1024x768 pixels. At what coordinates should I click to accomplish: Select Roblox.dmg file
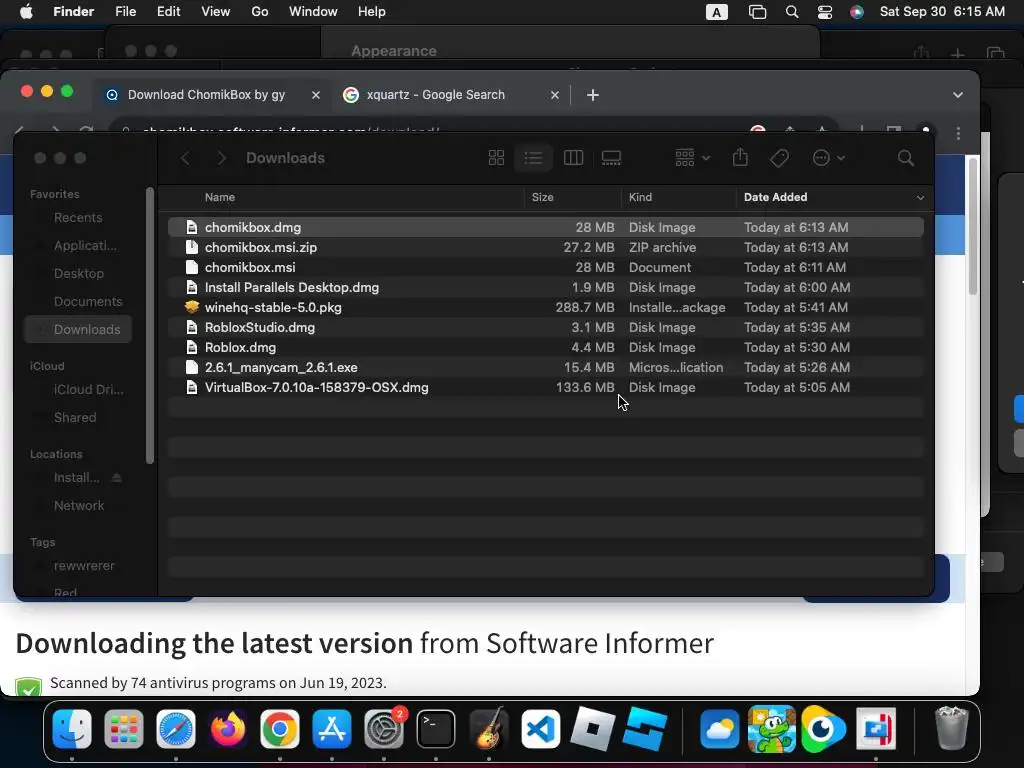[545, 347]
